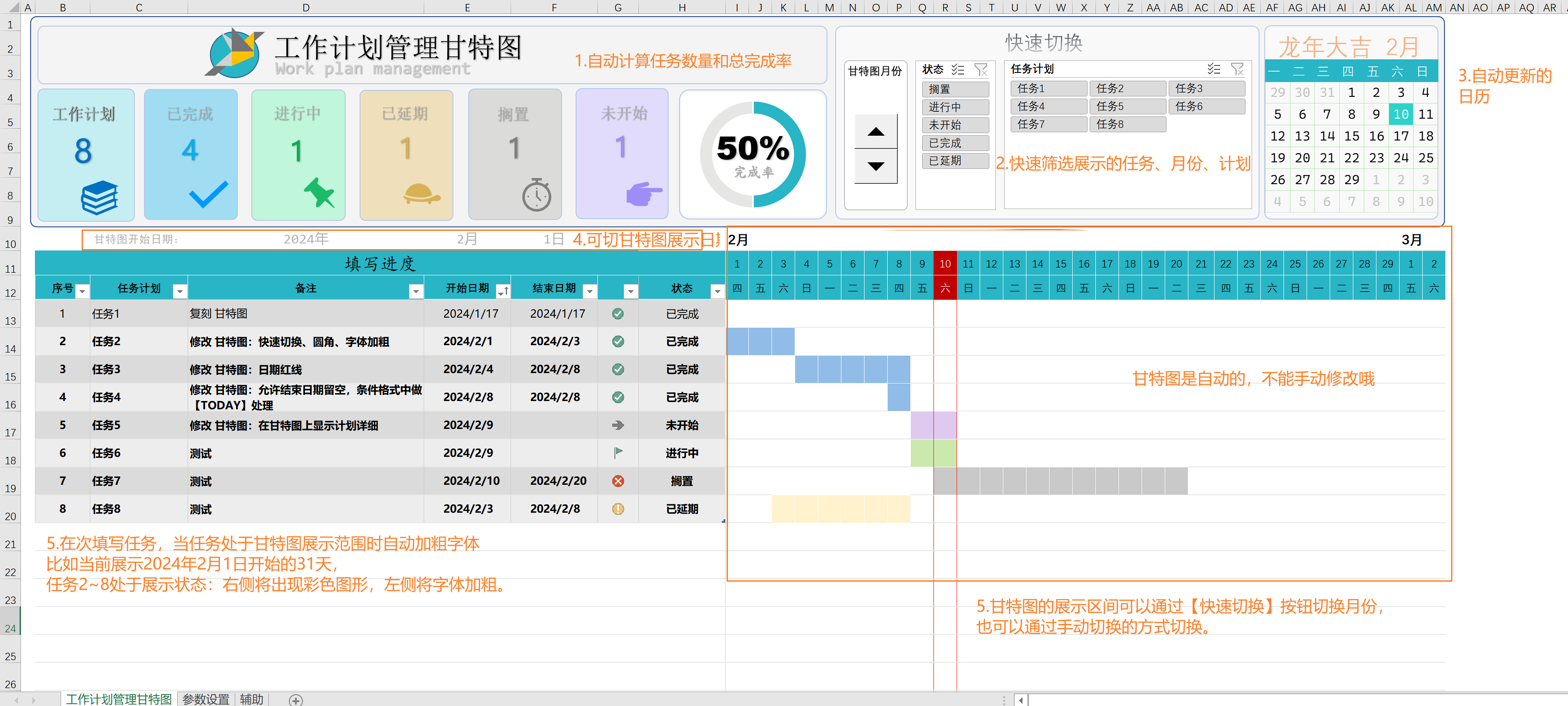Click the stopwatch icon on 搁置 card
This screenshot has height=706, width=1568.
point(536,195)
